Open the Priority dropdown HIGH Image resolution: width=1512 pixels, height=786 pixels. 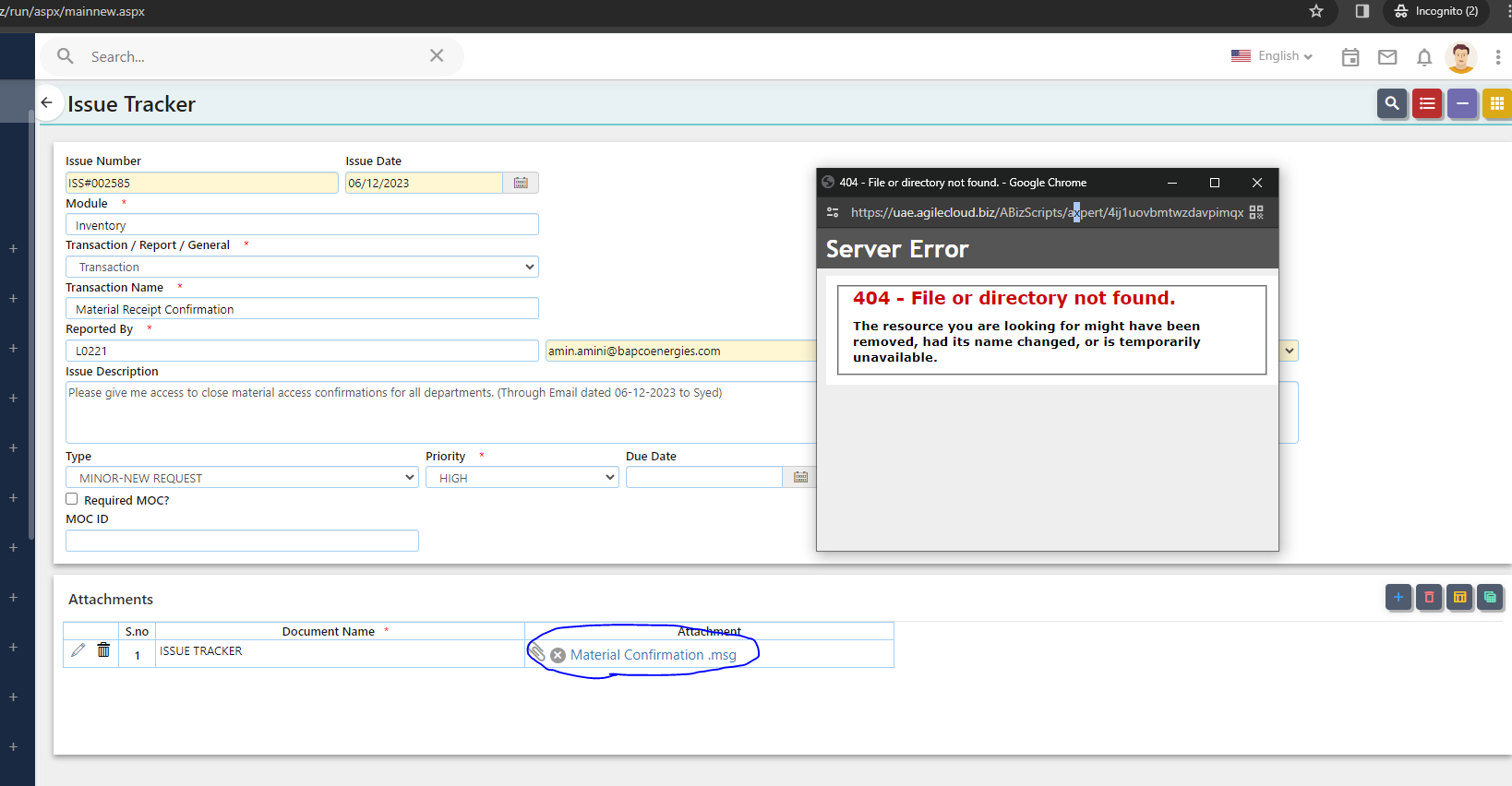point(522,477)
